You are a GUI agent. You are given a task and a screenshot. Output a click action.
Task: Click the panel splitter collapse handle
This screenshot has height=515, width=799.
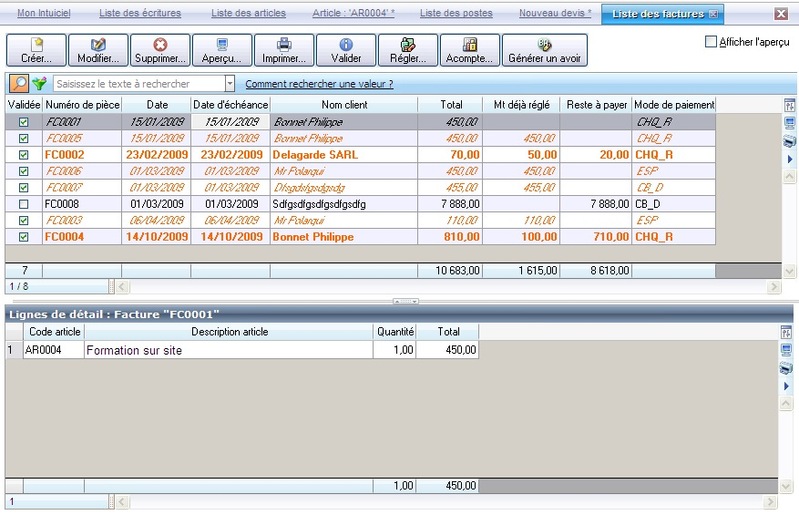point(406,301)
